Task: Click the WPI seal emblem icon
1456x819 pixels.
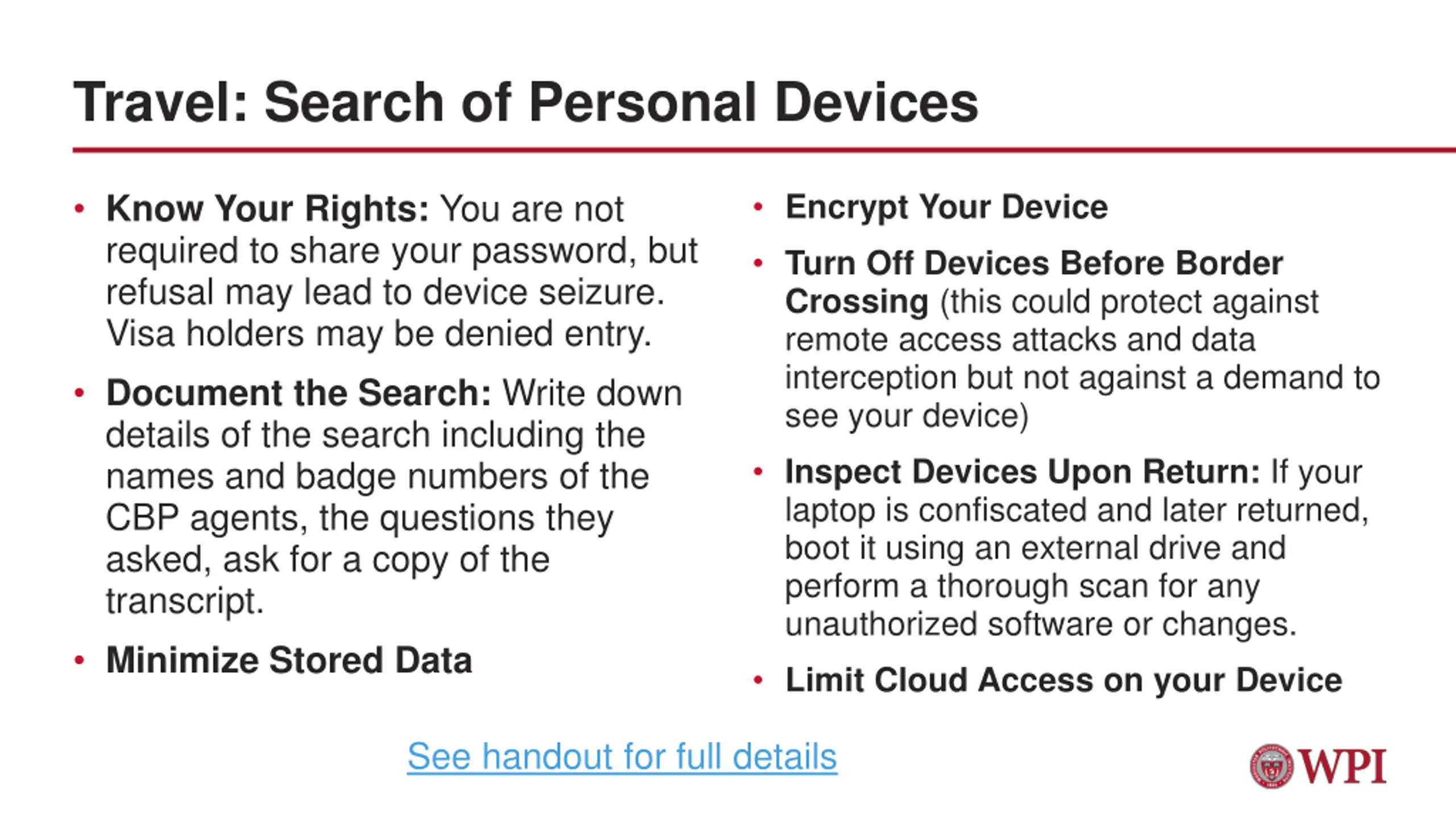Action: click(1272, 766)
